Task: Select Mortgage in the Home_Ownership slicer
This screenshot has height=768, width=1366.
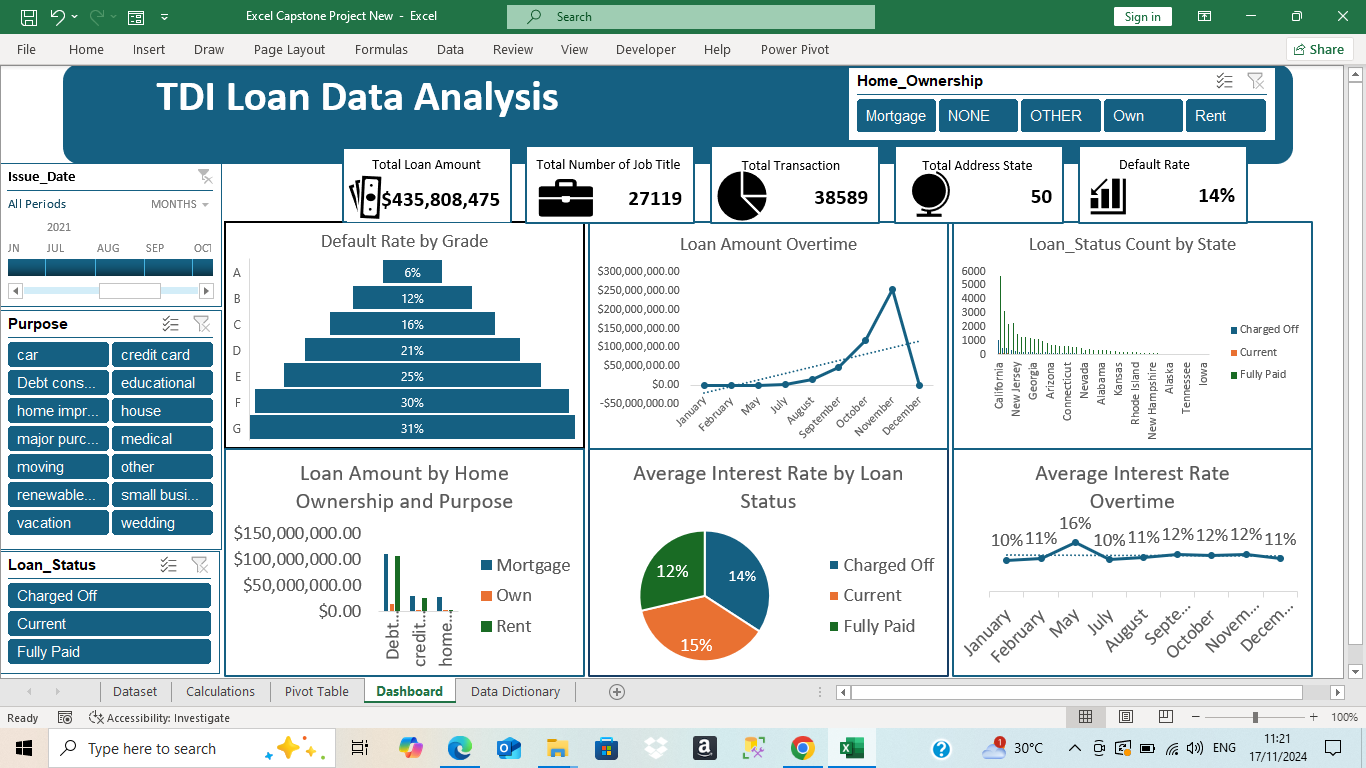Action: (895, 115)
